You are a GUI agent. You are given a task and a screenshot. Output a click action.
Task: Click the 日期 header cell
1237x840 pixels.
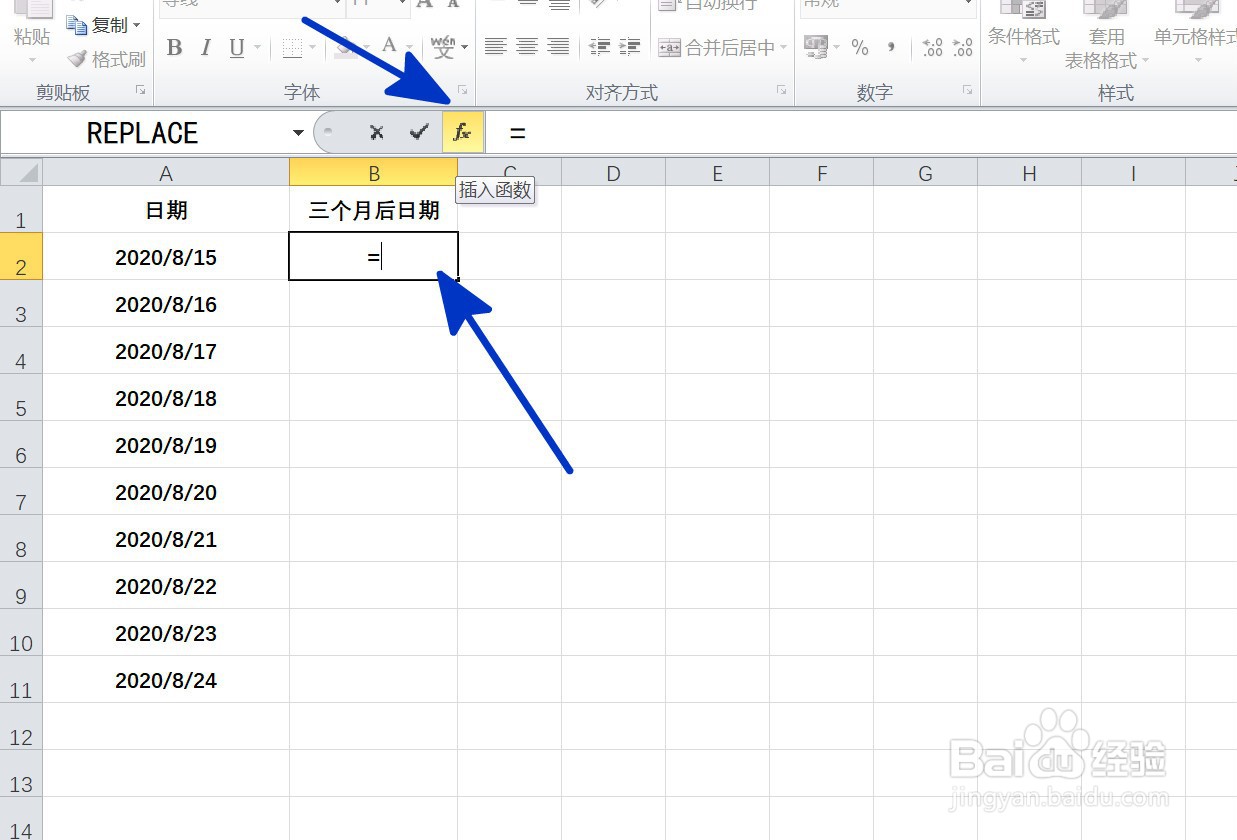166,210
